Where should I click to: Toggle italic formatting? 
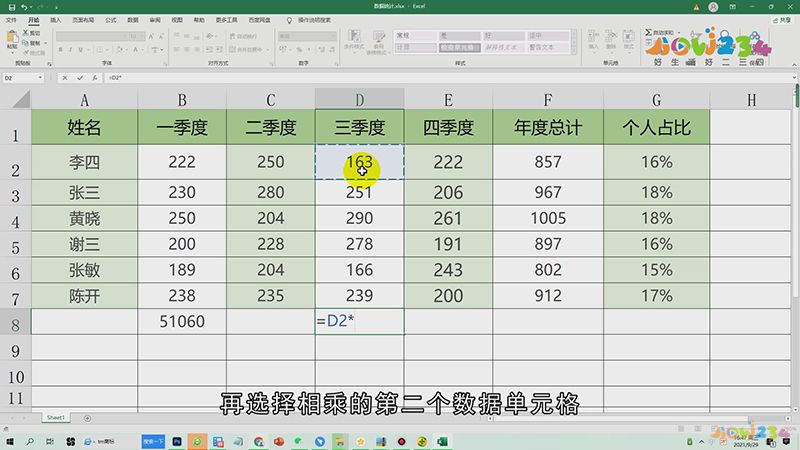tap(70, 50)
